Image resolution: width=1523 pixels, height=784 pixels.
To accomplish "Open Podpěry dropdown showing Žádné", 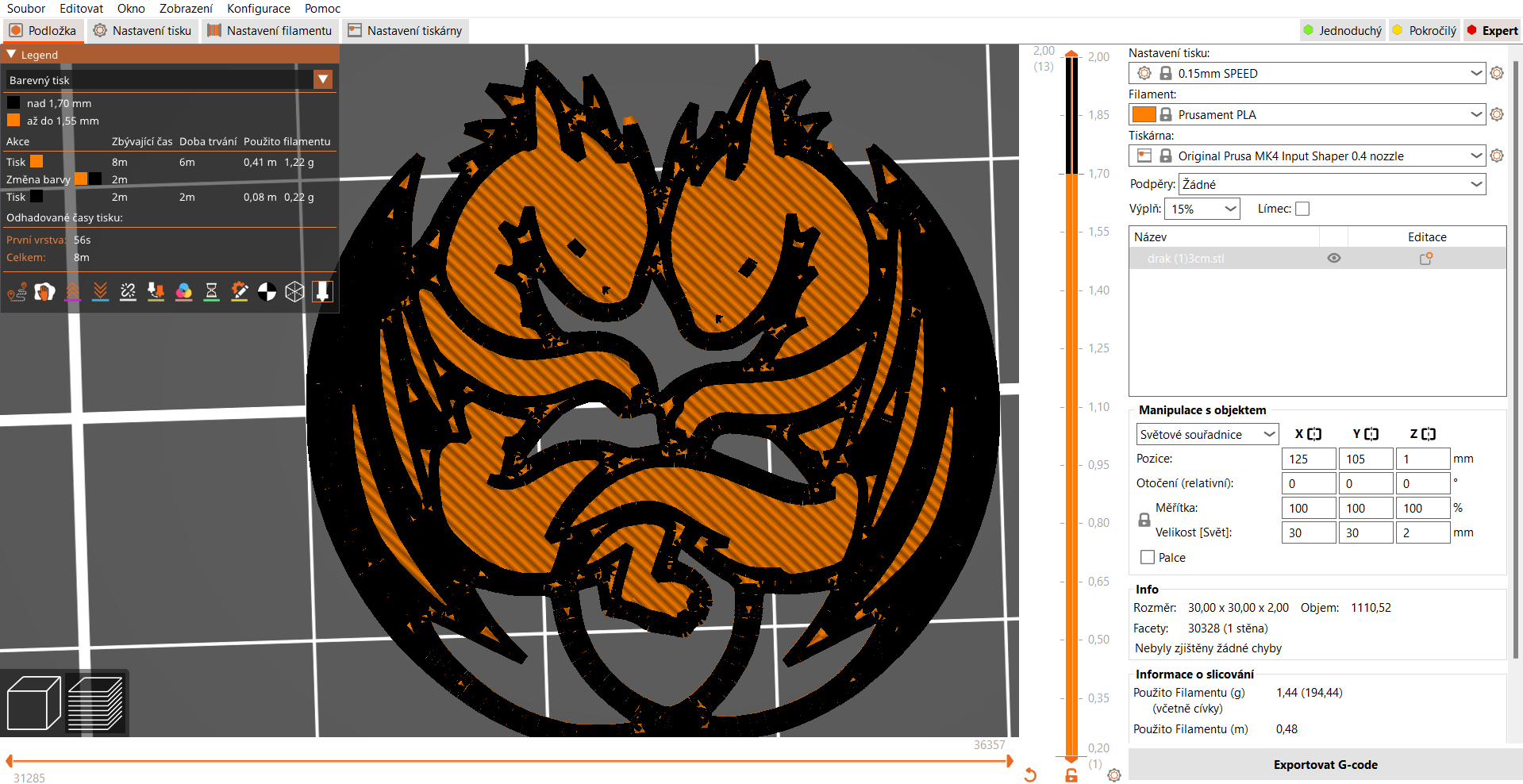I will (x=1333, y=184).
